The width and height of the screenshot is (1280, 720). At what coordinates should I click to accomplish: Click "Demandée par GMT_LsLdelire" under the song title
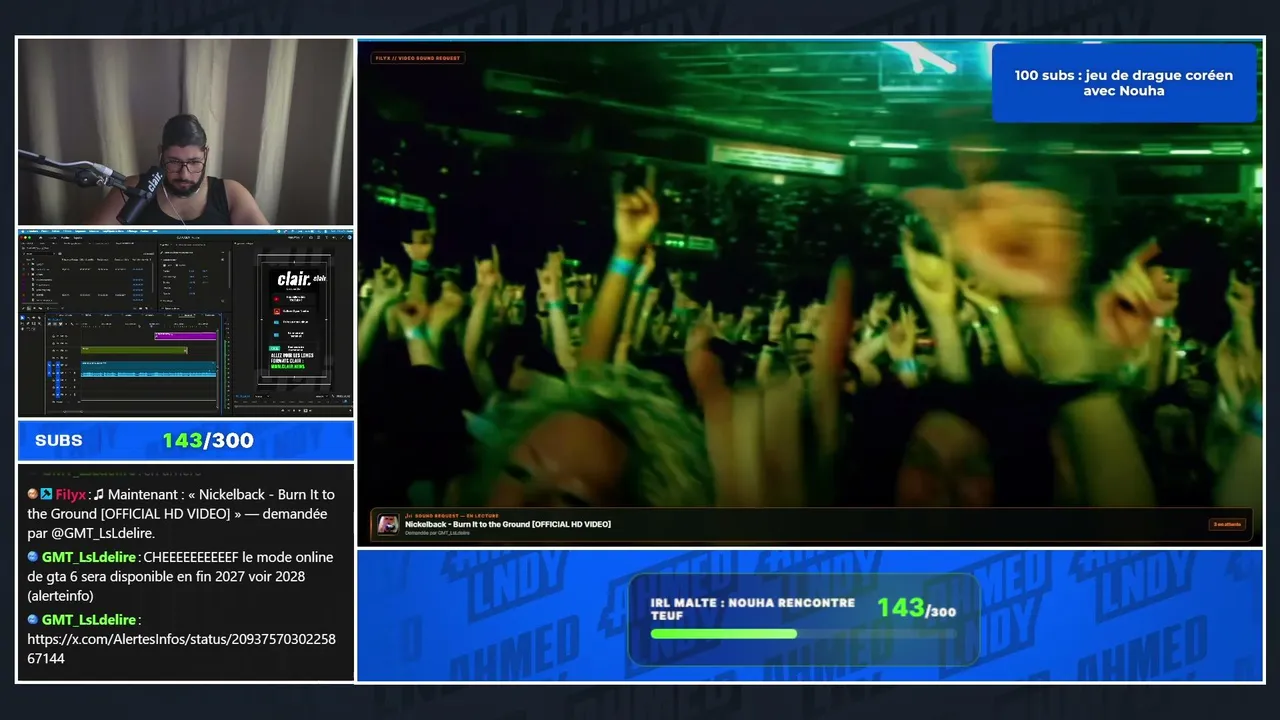click(438, 533)
